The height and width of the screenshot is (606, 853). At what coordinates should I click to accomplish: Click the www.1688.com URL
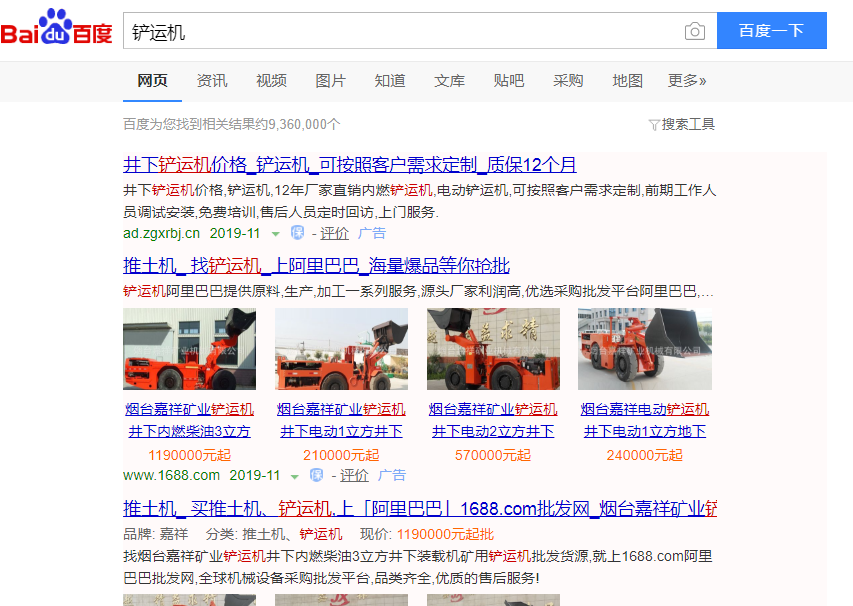point(171,475)
